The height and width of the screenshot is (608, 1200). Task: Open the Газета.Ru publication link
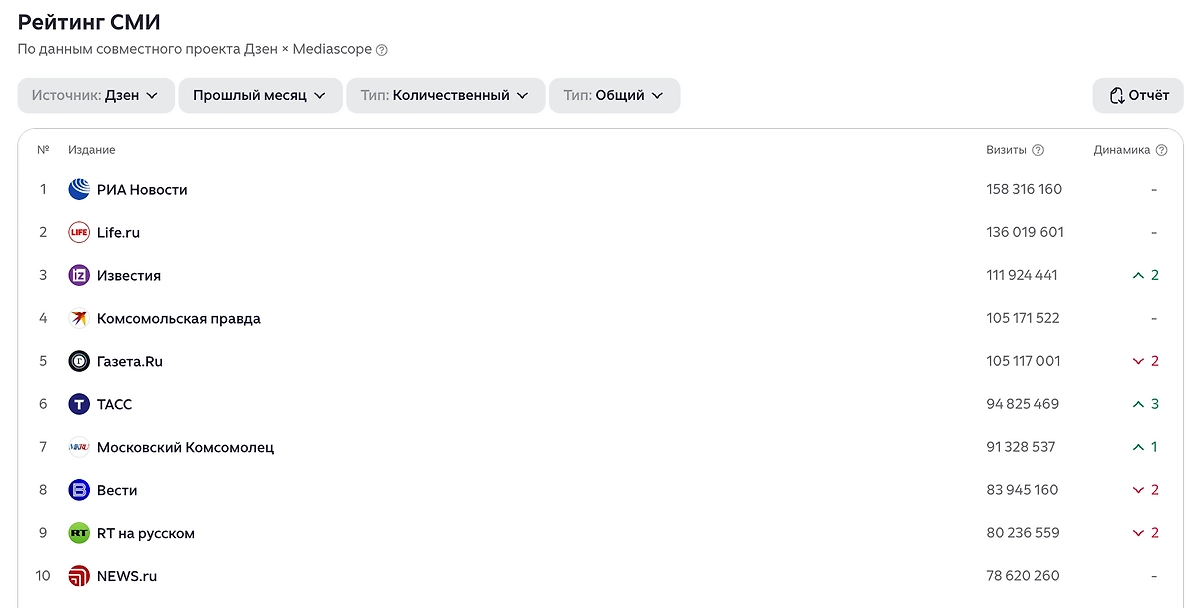tap(130, 361)
